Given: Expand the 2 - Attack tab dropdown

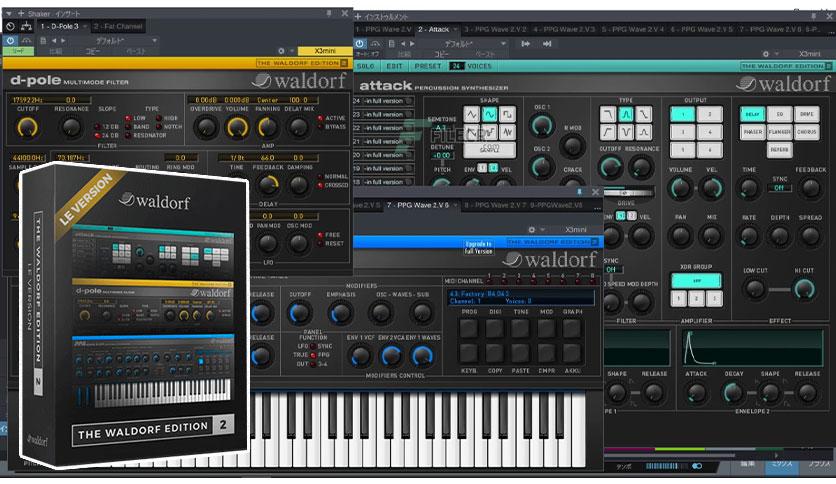Looking at the screenshot, I should pos(455,29).
